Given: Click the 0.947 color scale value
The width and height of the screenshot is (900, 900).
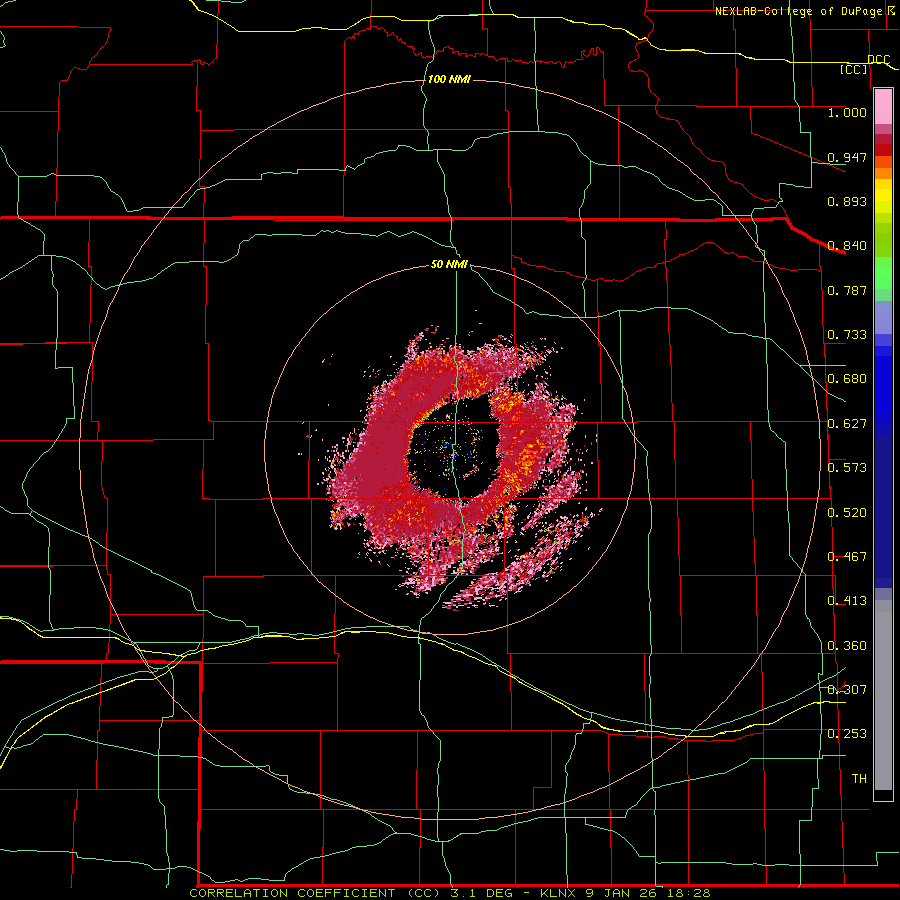Looking at the screenshot, I should (x=847, y=157).
